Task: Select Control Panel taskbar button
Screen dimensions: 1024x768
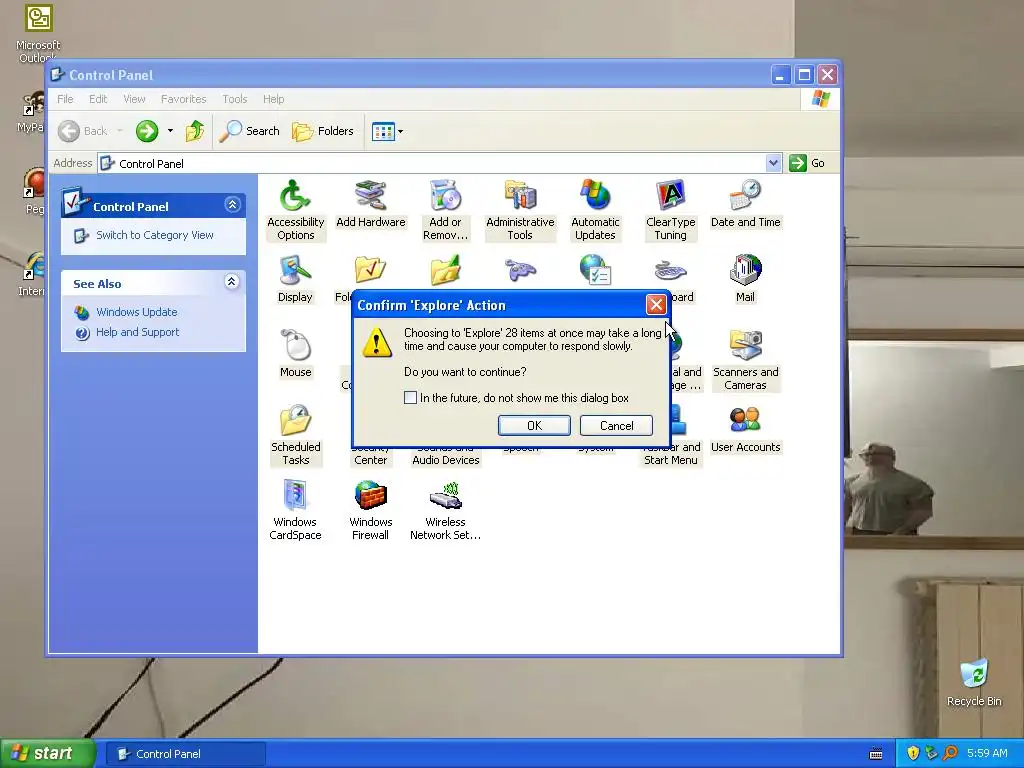Action: [184, 754]
